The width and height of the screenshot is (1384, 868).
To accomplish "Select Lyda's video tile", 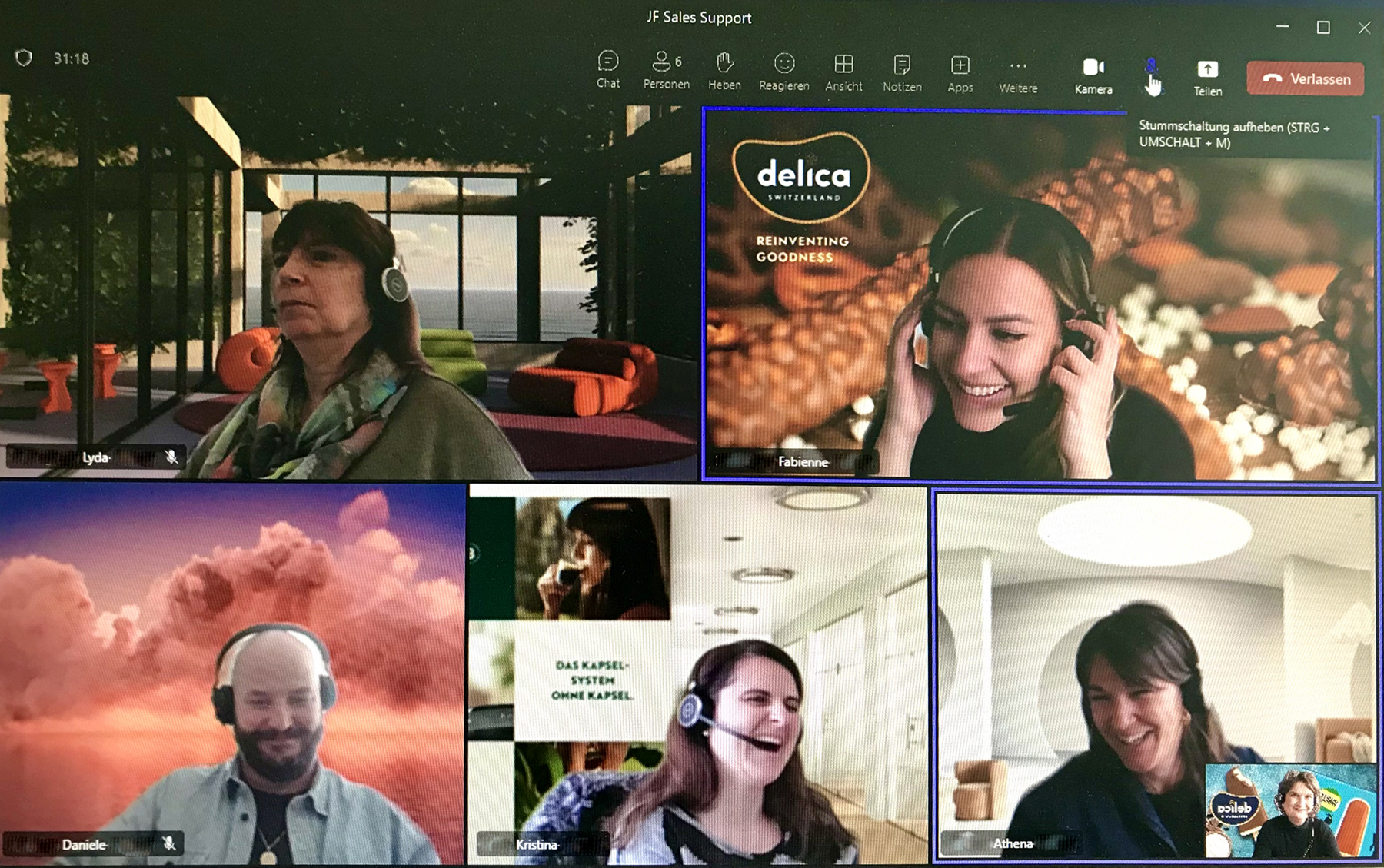I will 348,287.
